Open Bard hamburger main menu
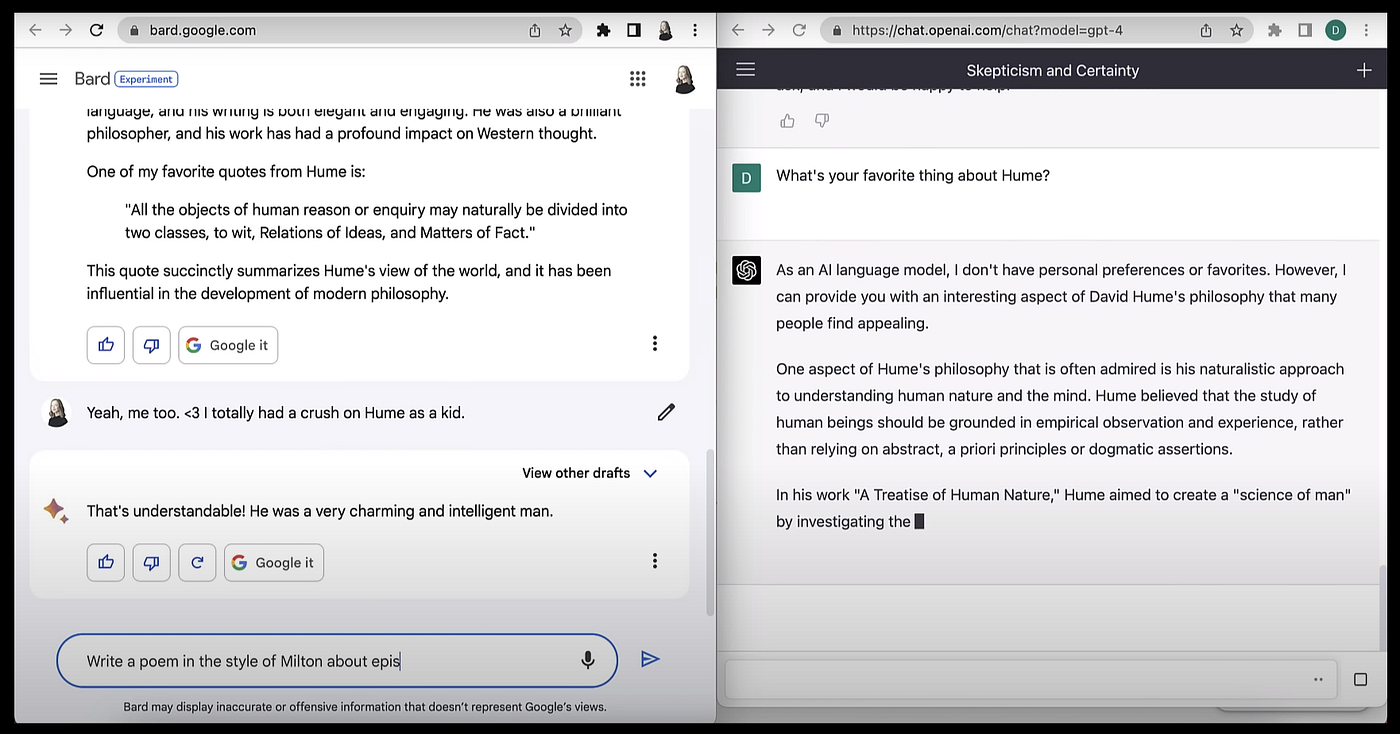Screen dimensions: 1400x734 (x=48, y=79)
